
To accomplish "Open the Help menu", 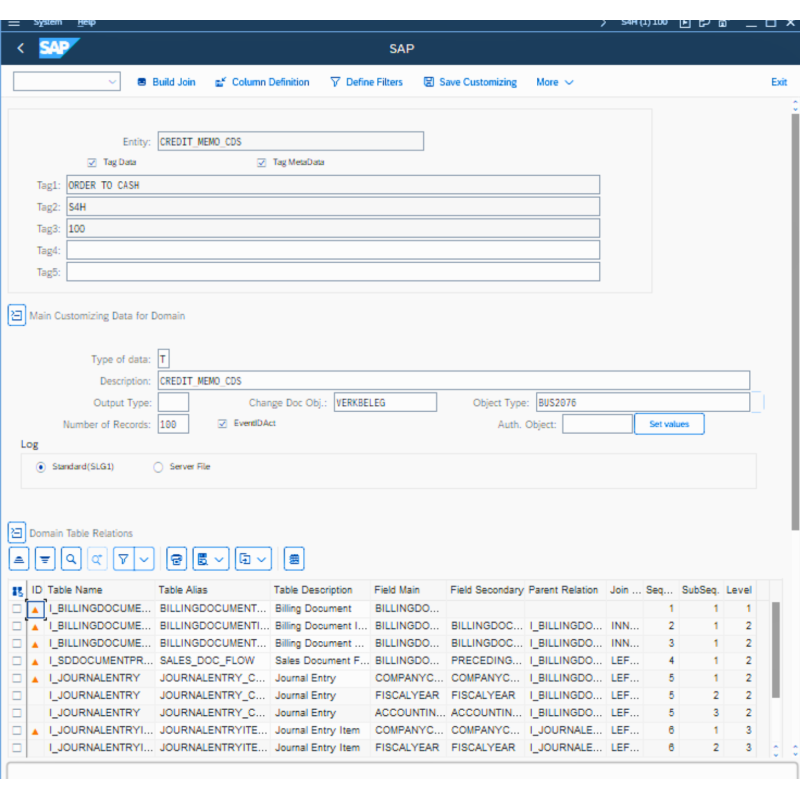I will pos(87,22).
